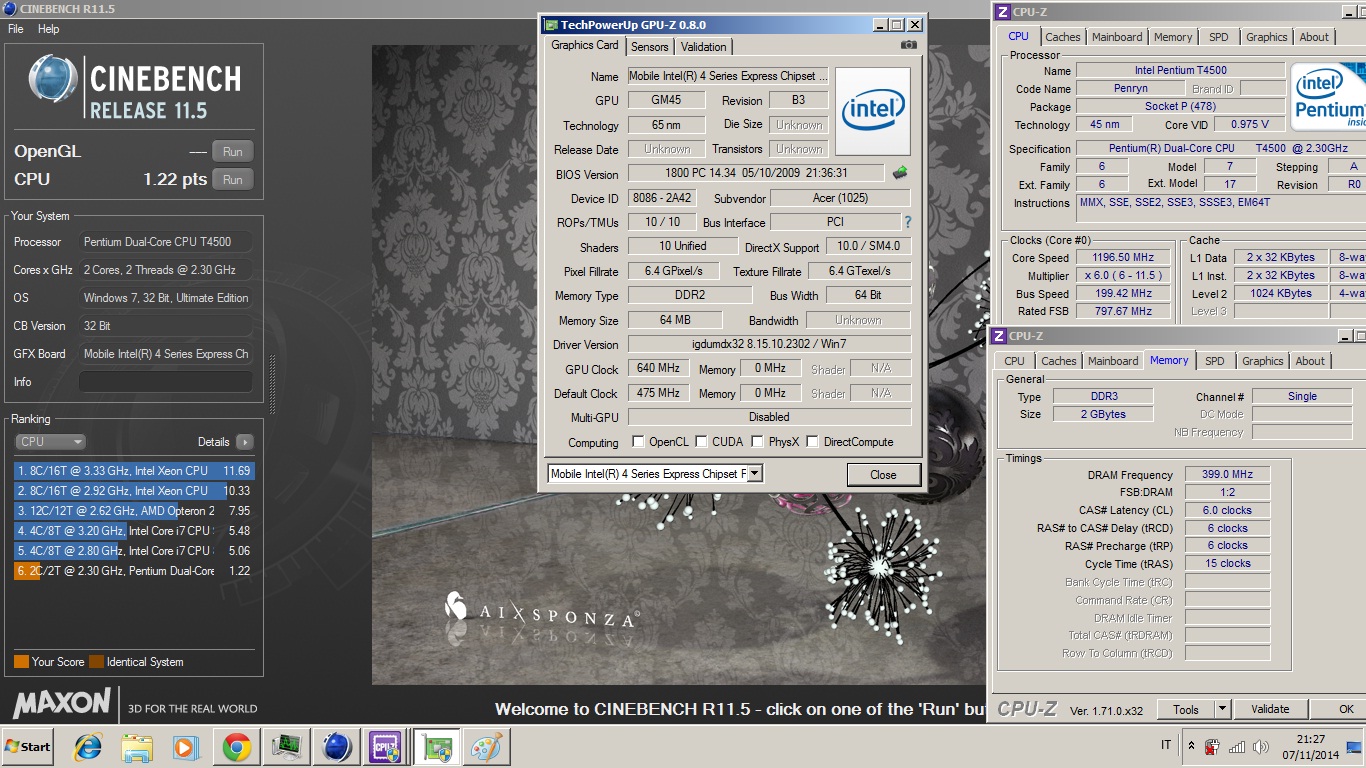Image resolution: width=1366 pixels, height=768 pixels.
Task: Run the CPU benchmark in Cinebench
Action: coord(232,180)
